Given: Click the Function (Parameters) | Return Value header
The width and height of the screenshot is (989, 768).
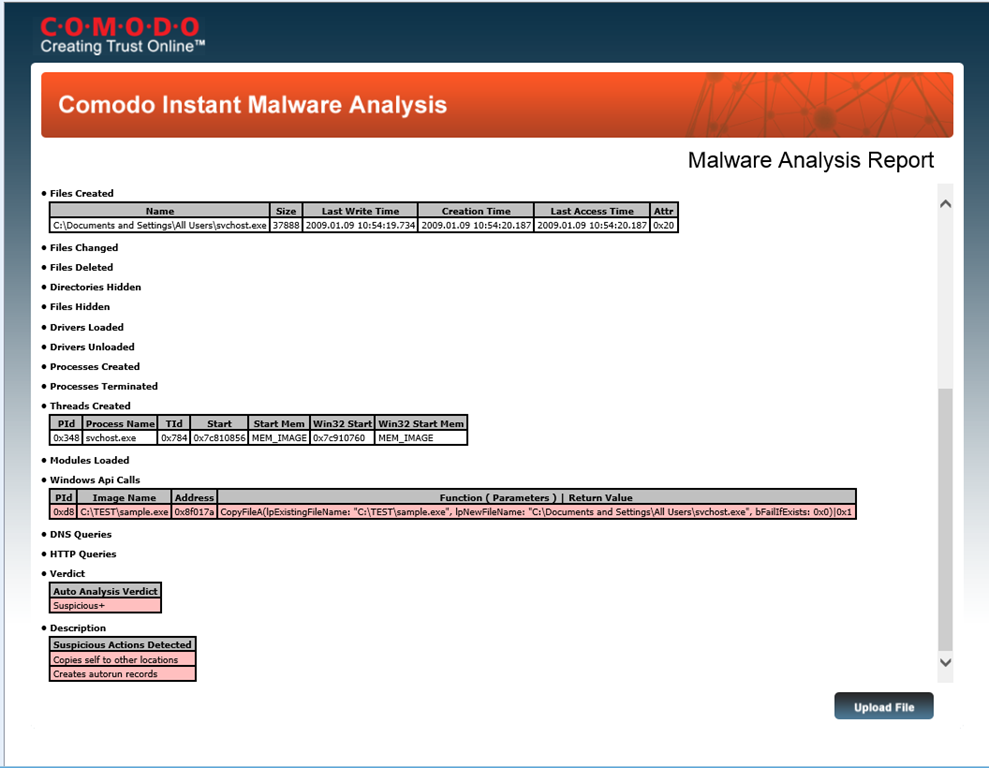Looking at the screenshot, I should coord(536,497).
